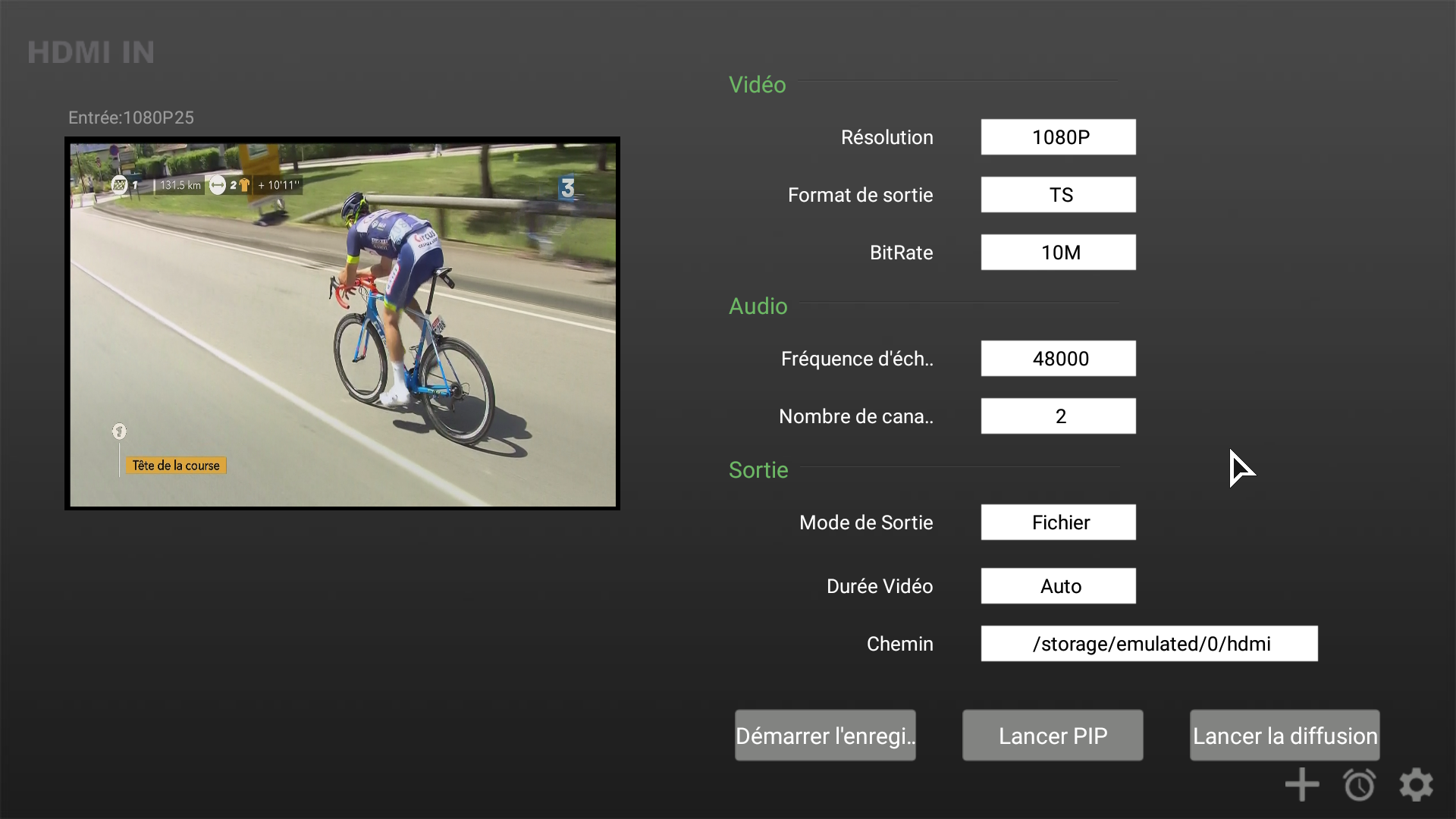Open the BitRate 10M selector
1456x819 pixels.
tap(1058, 253)
